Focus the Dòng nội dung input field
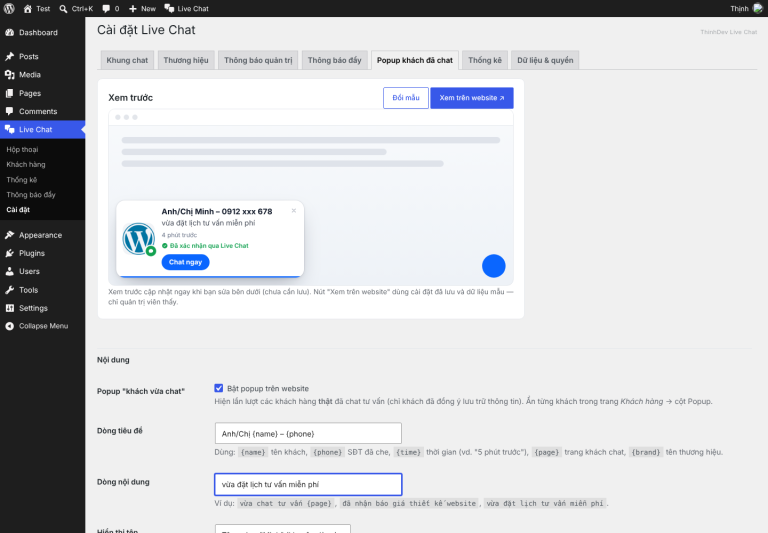Screen dimensions: 768x533 pyautogui.click(x=308, y=484)
